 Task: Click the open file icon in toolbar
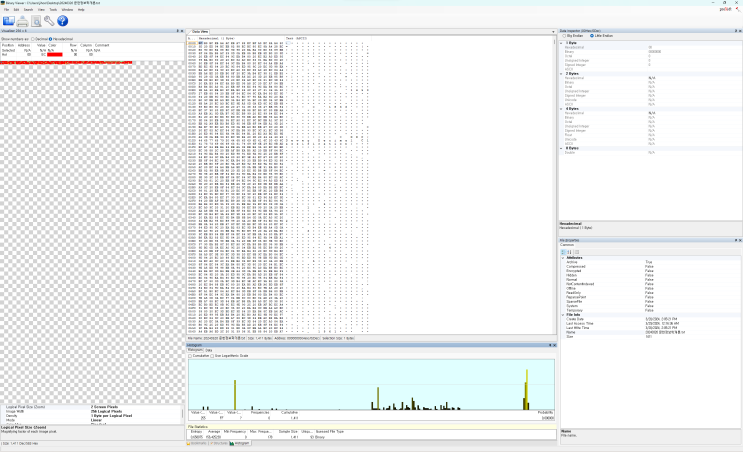coord(9,21)
